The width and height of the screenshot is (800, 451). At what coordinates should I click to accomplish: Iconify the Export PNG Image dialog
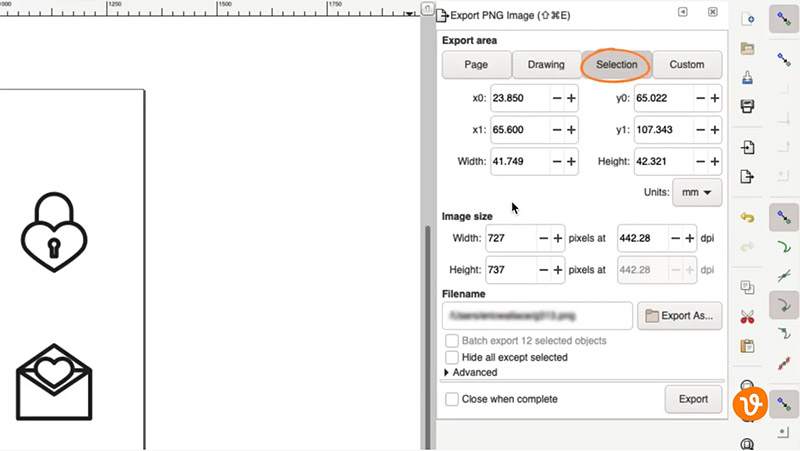683,12
